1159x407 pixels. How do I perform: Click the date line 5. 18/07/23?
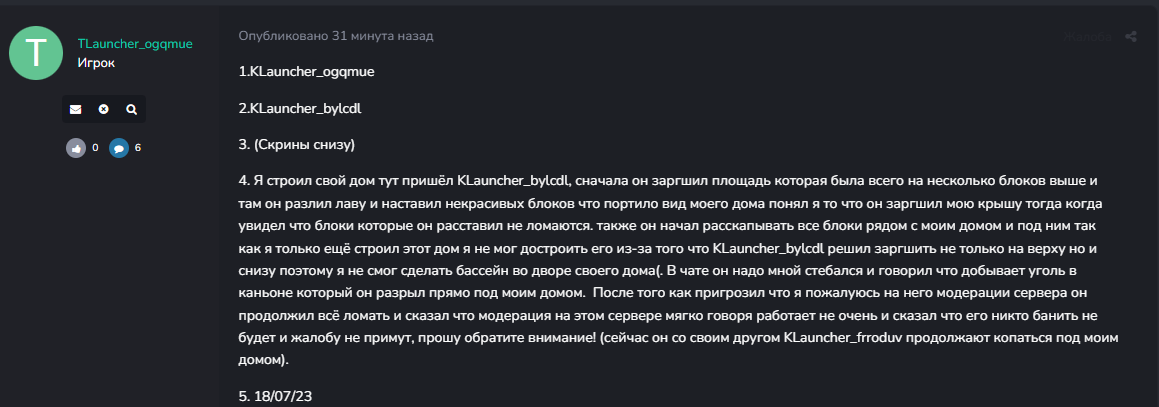point(276,396)
